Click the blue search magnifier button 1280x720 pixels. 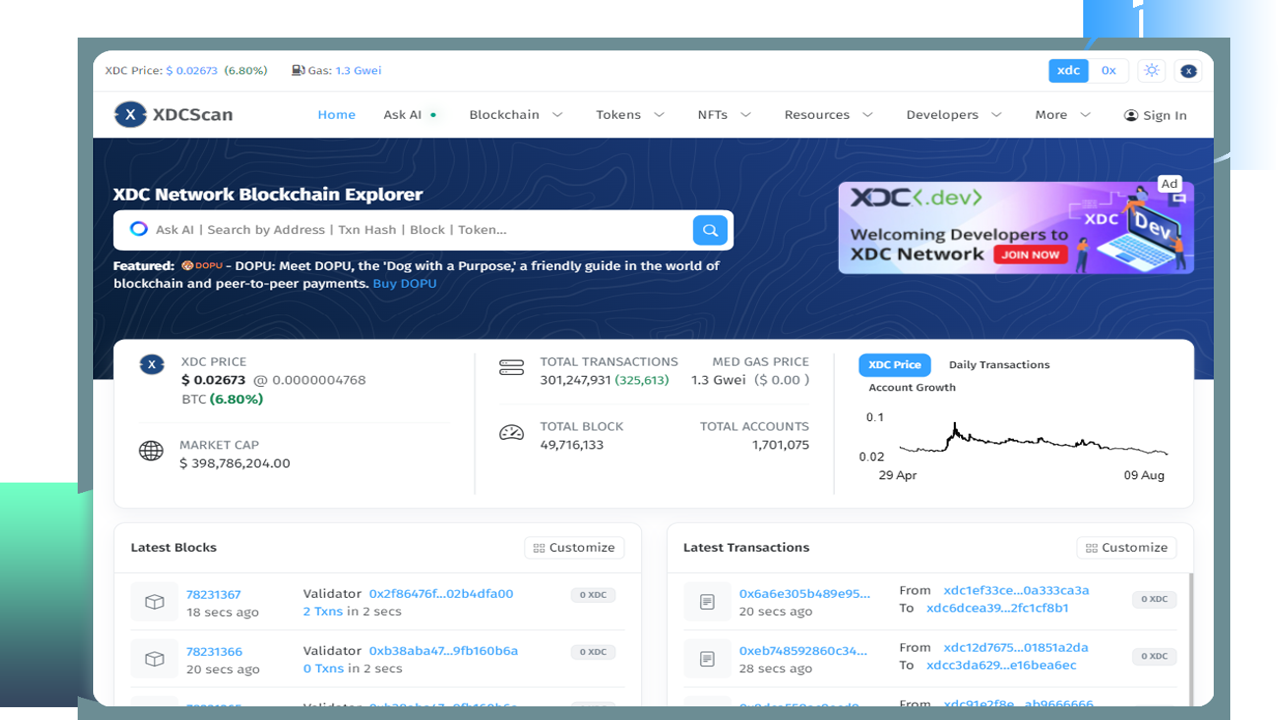pyautogui.click(x=710, y=230)
